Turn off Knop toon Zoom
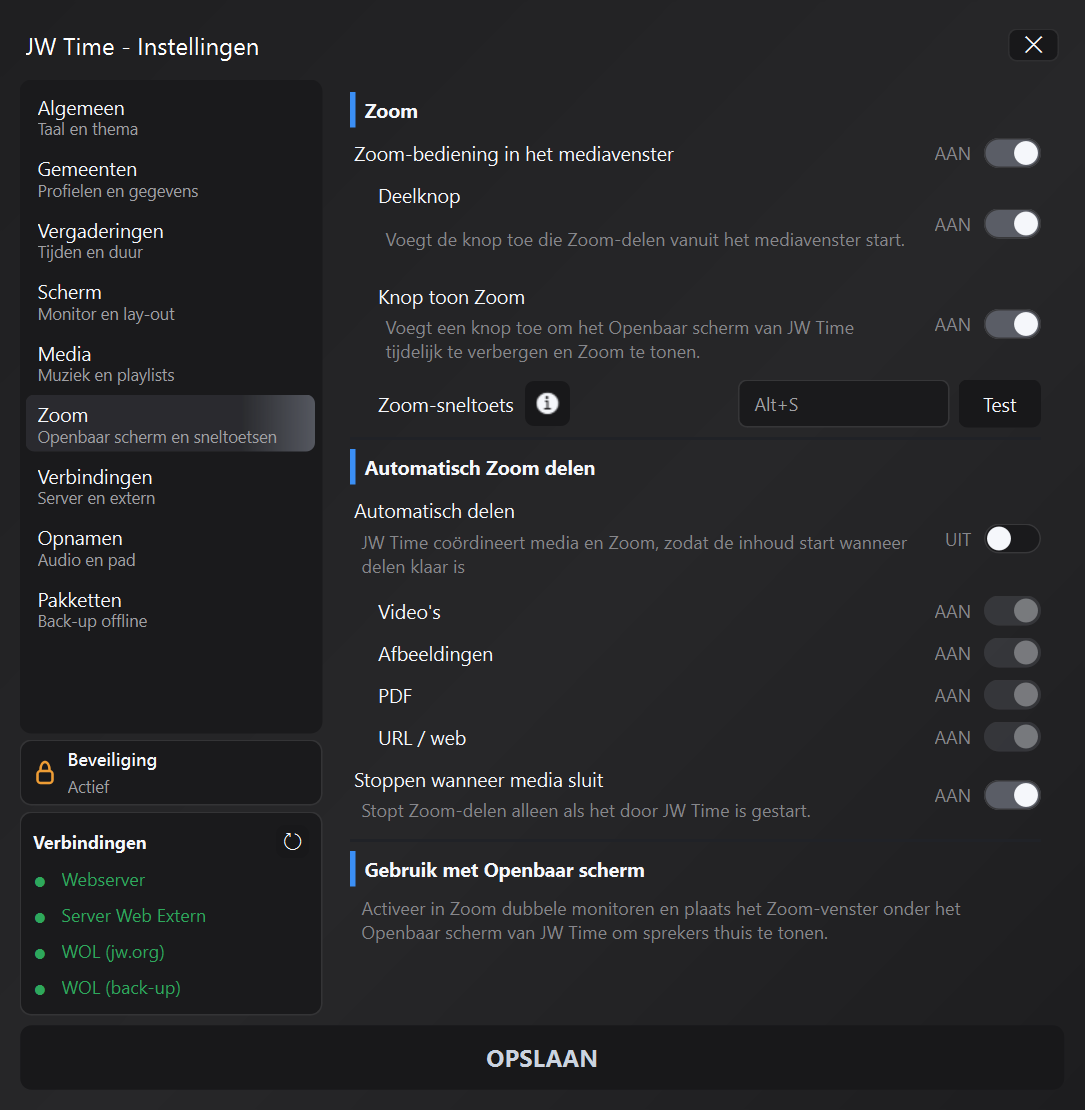Viewport: 1085px width, 1110px height. (1011, 325)
